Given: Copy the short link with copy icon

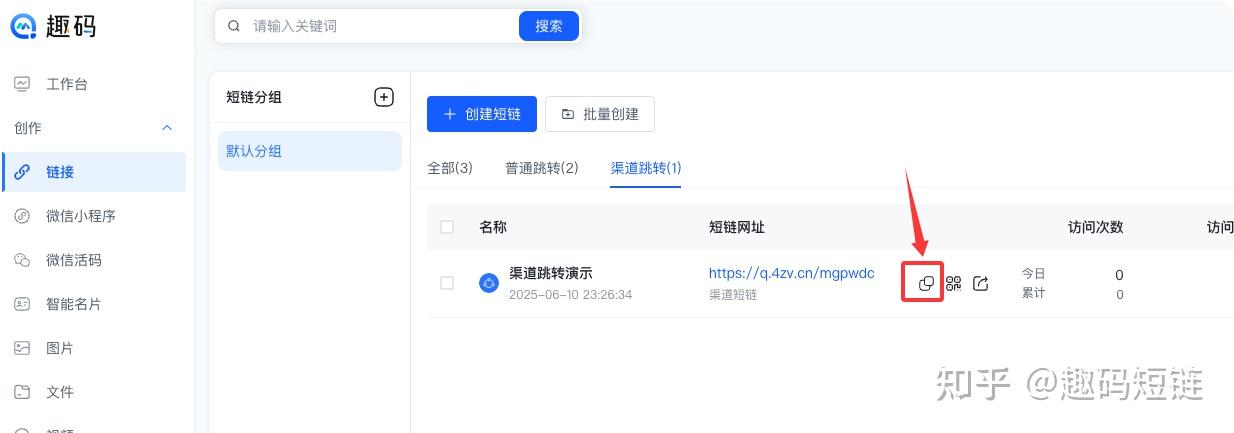Looking at the screenshot, I should (x=926, y=283).
